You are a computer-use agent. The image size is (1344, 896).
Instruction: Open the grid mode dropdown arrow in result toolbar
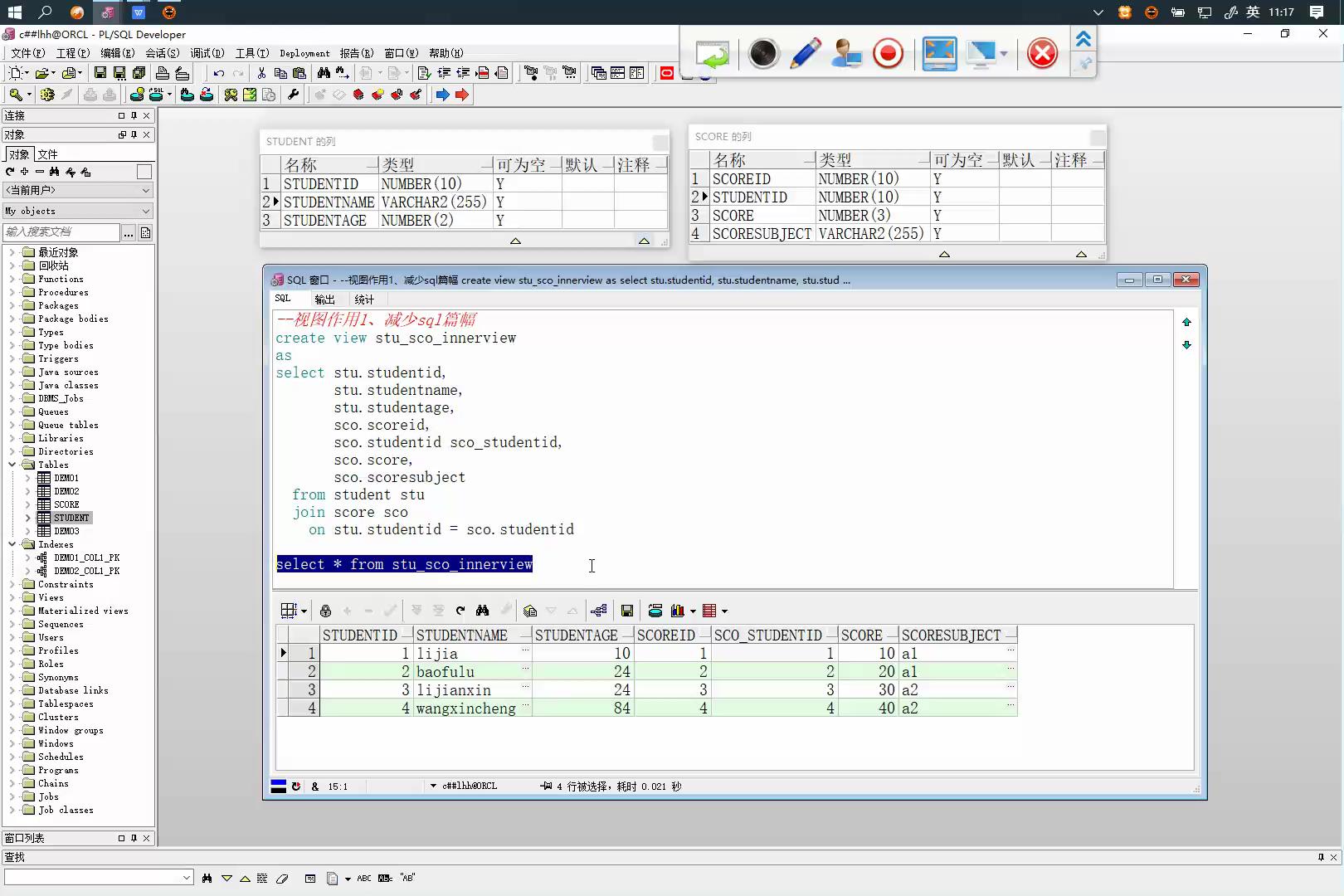pyautogui.click(x=304, y=611)
